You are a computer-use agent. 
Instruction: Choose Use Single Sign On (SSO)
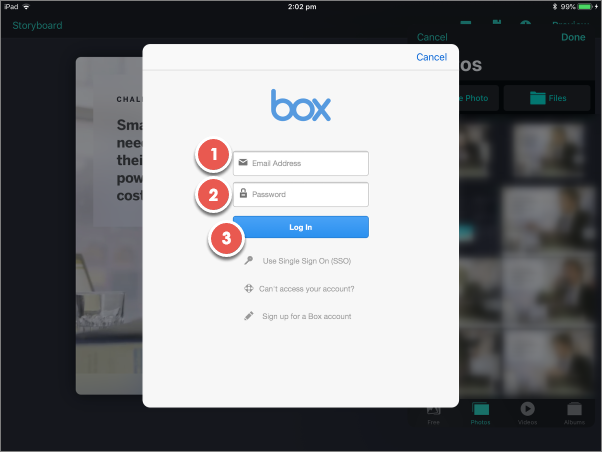pos(307,261)
